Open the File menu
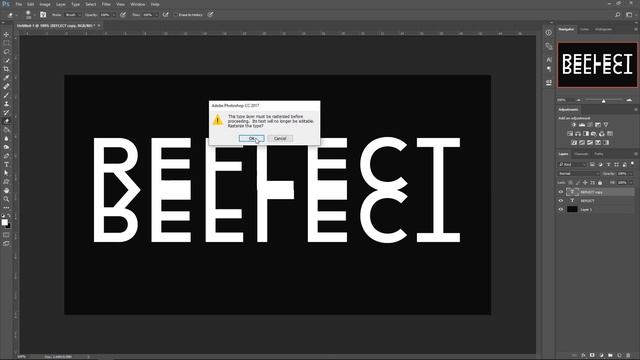The height and width of the screenshot is (360, 640). pyautogui.click(x=19, y=4)
